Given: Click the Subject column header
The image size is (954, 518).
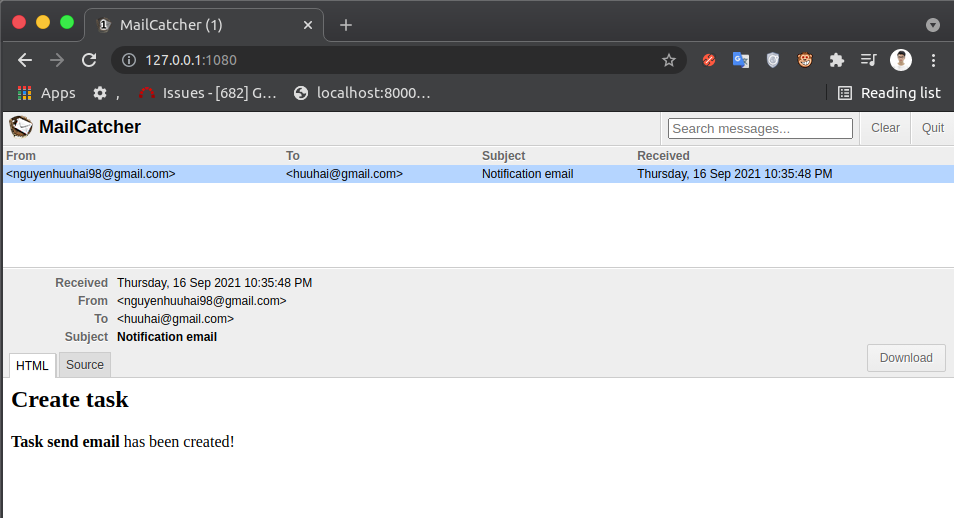Looking at the screenshot, I should pos(503,156).
